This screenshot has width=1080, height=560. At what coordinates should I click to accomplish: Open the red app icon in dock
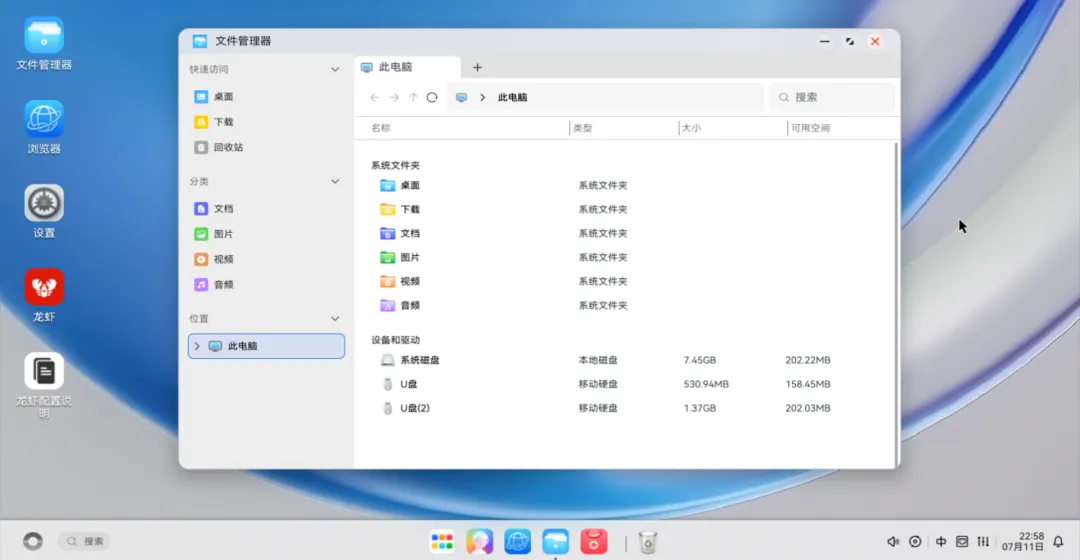pyautogui.click(x=593, y=542)
